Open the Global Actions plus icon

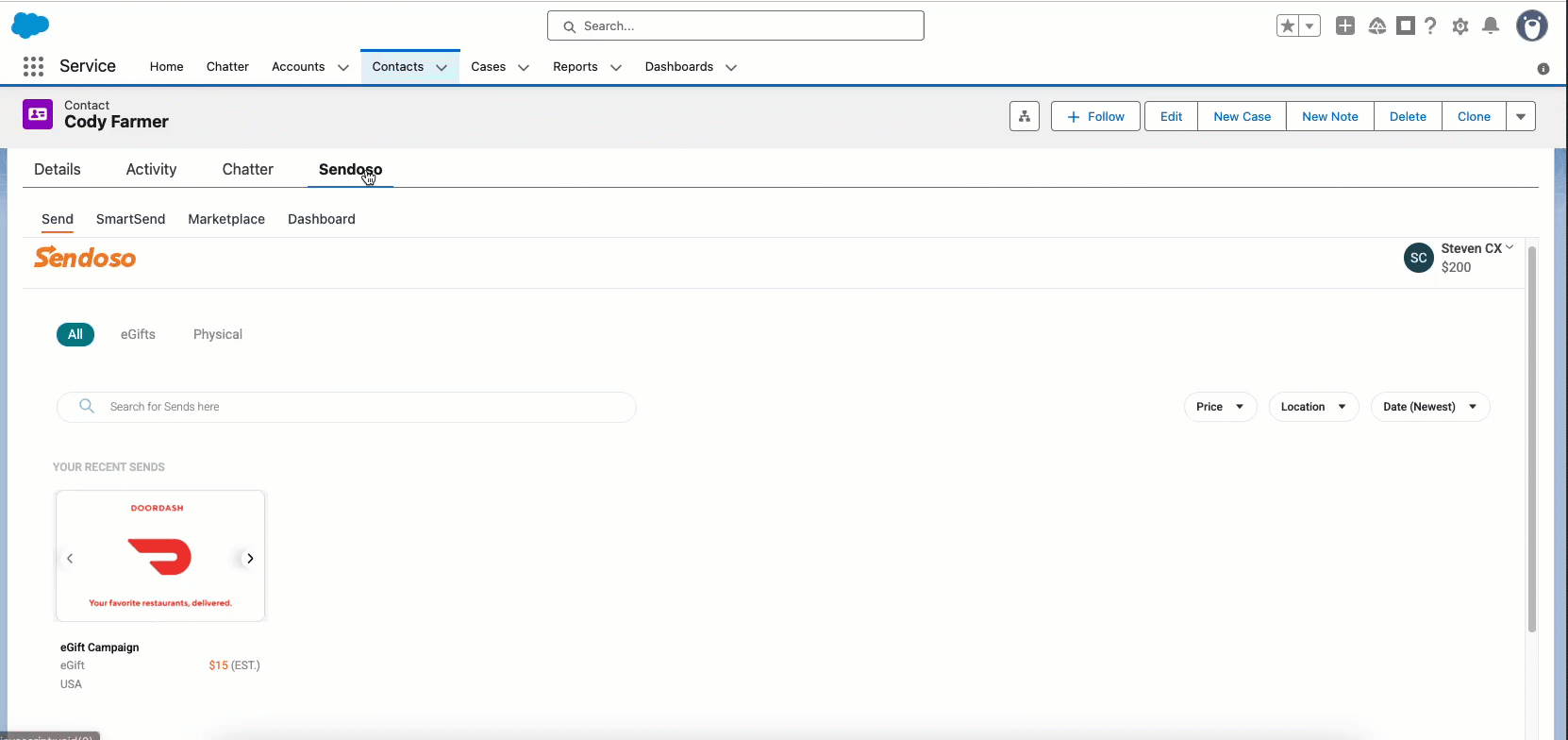pyautogui.click(x=1345, y=26)
